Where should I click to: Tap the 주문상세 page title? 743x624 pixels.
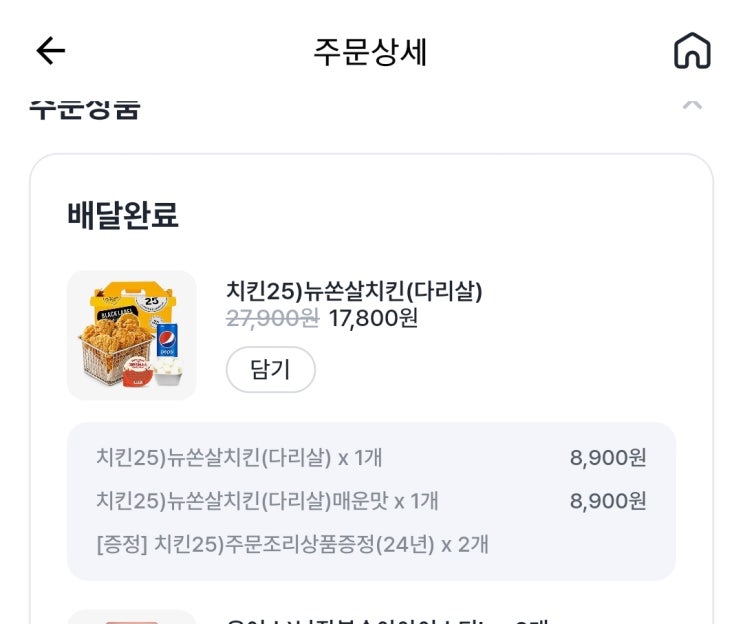click(371, 52)
